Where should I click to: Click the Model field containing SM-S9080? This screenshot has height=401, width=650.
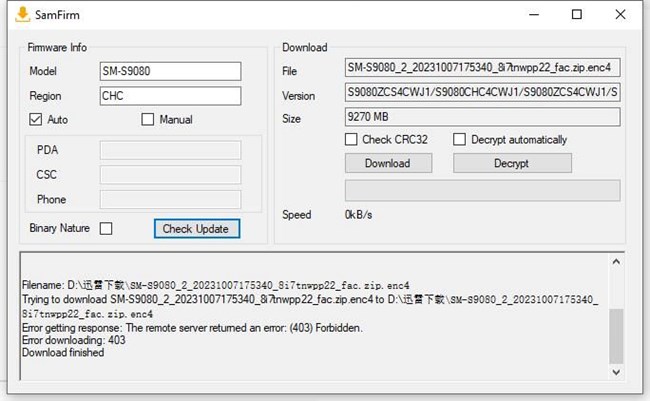pos(170,71)
